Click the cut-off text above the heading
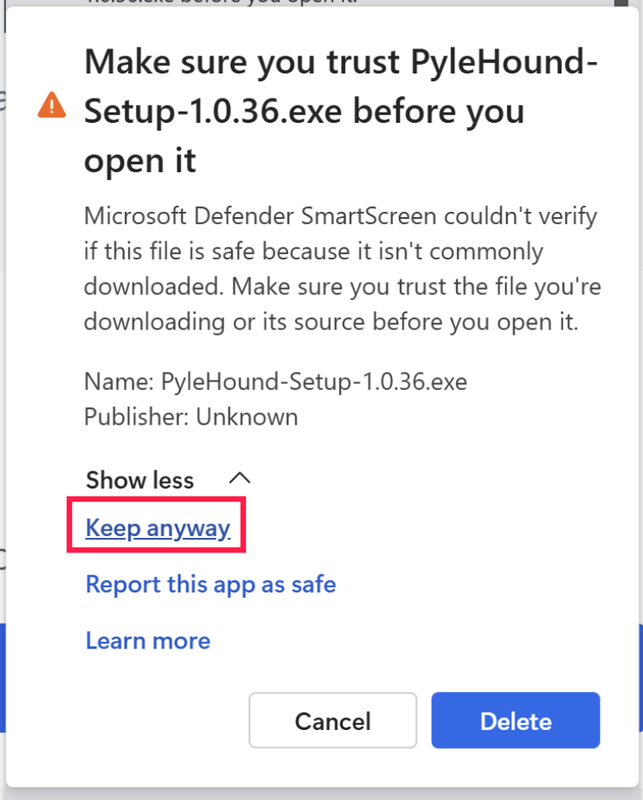643x800 pixels. click(x=300, y=6)
